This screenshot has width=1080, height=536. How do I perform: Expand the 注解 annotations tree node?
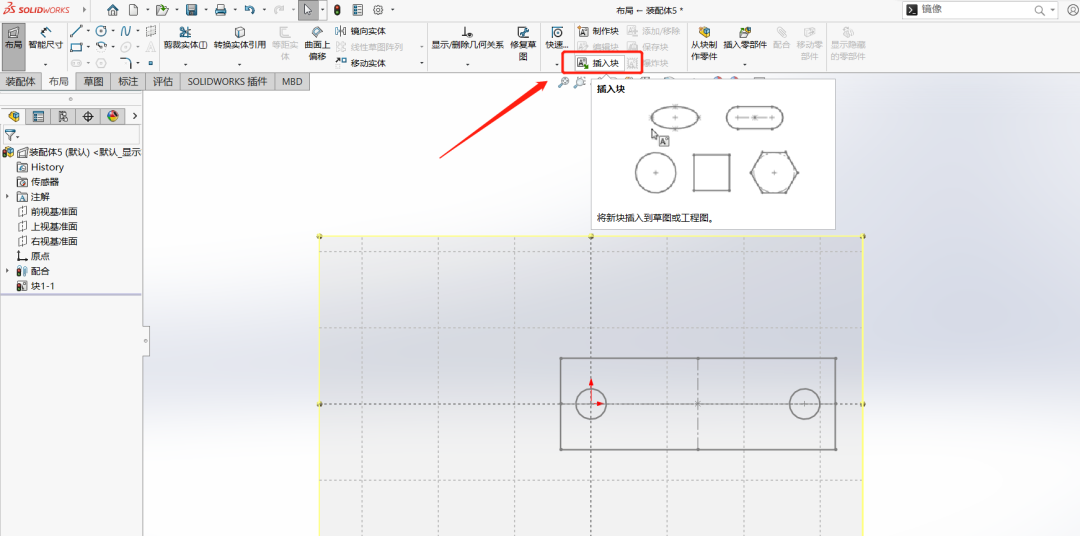8,197
